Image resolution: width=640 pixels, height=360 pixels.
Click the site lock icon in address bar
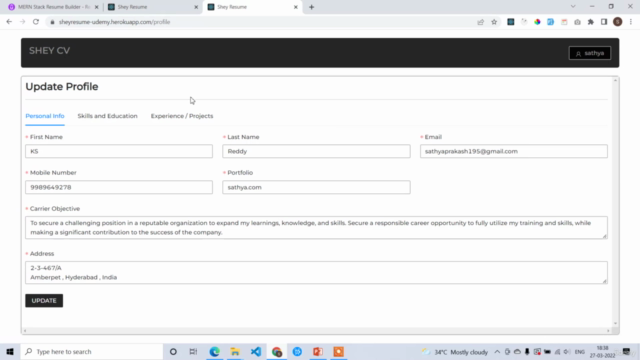[52, 22]
